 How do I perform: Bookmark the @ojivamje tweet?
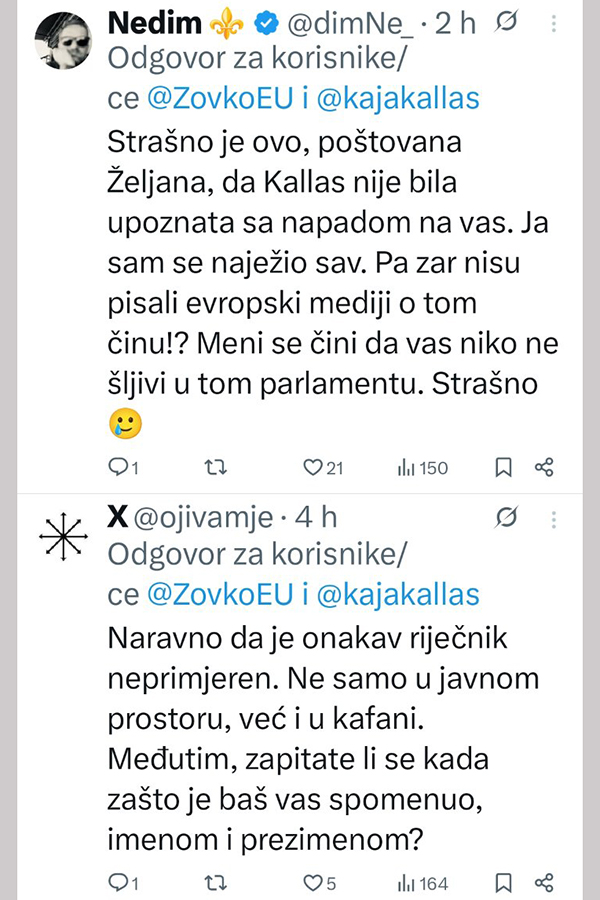coord(505,883)
